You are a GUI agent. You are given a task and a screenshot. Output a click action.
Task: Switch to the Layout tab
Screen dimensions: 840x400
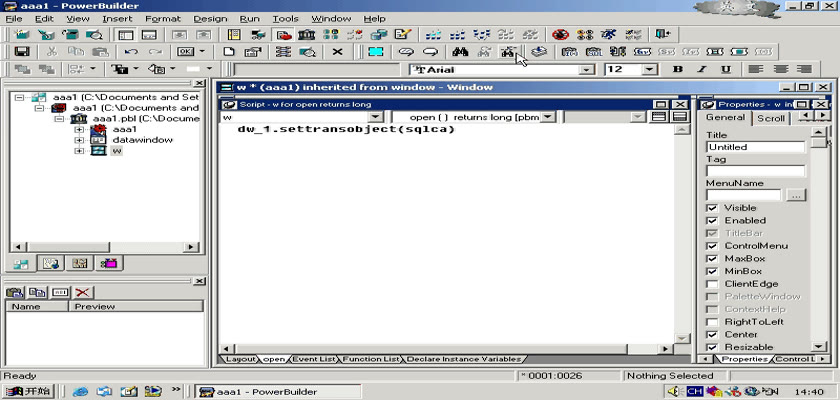(240, 359)
